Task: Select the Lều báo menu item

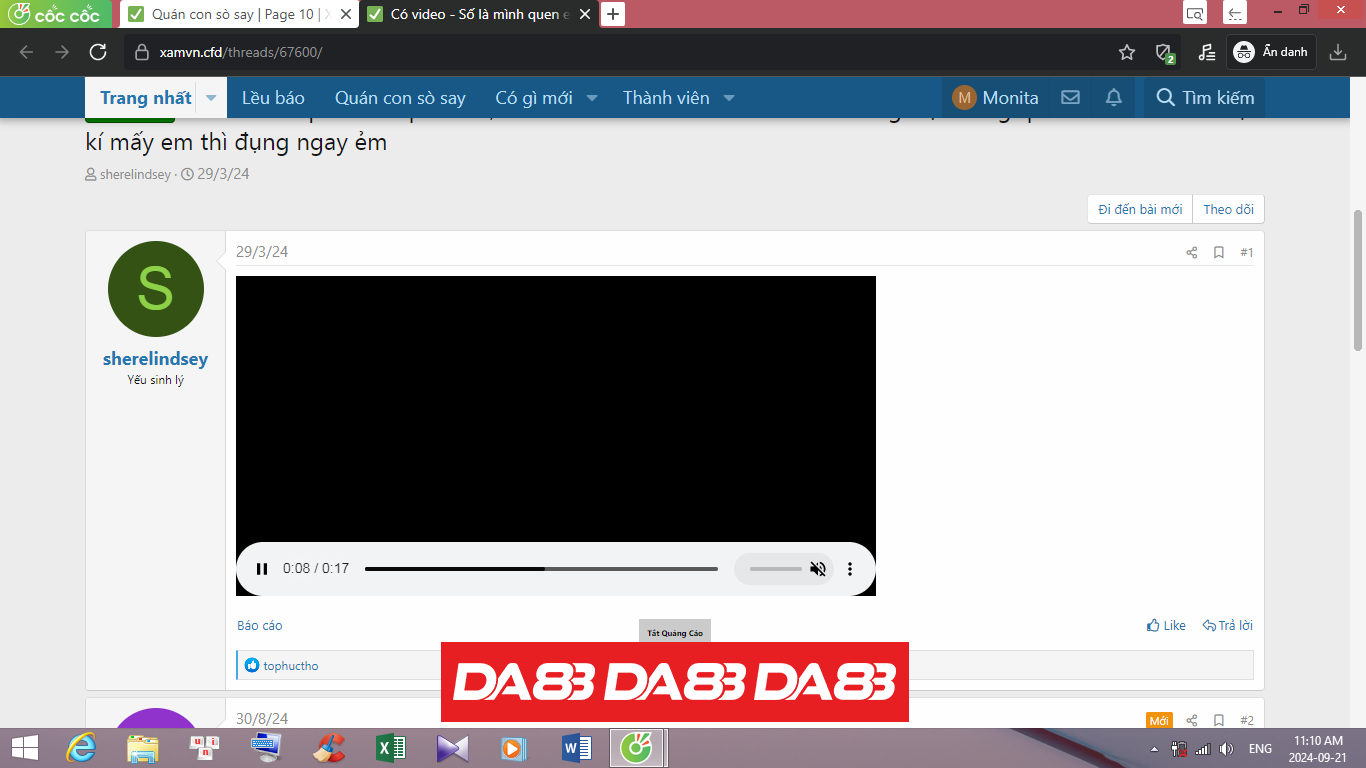Action: [x=272, y=97]
